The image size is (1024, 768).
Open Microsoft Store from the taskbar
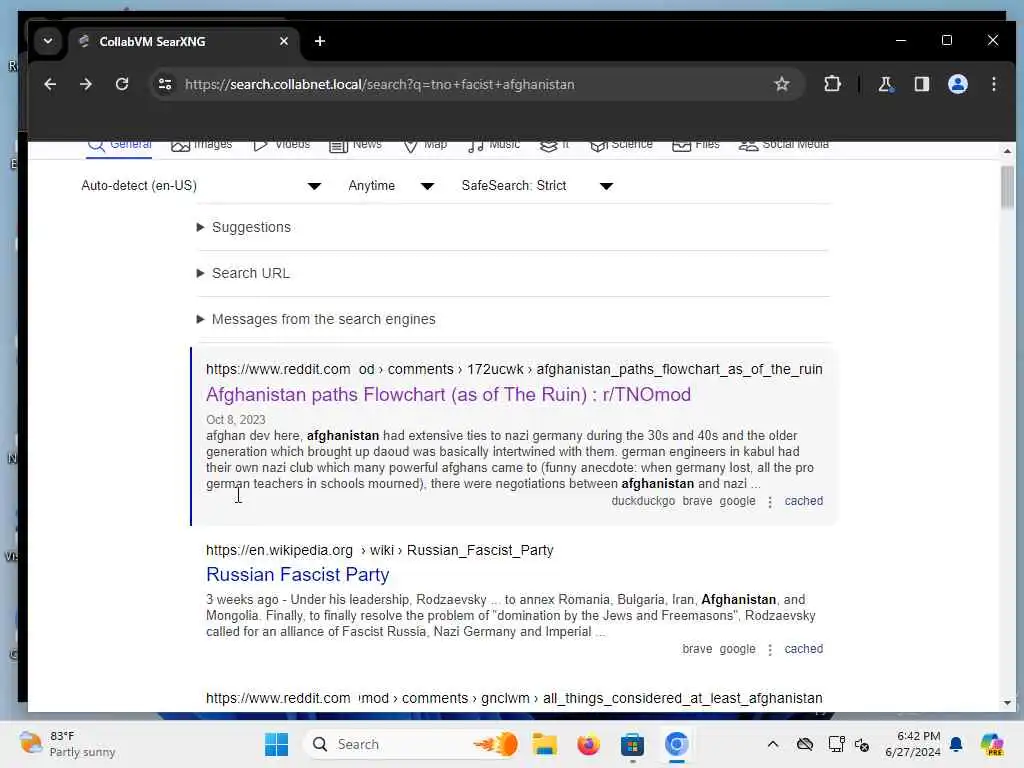[x=632, y=744]
